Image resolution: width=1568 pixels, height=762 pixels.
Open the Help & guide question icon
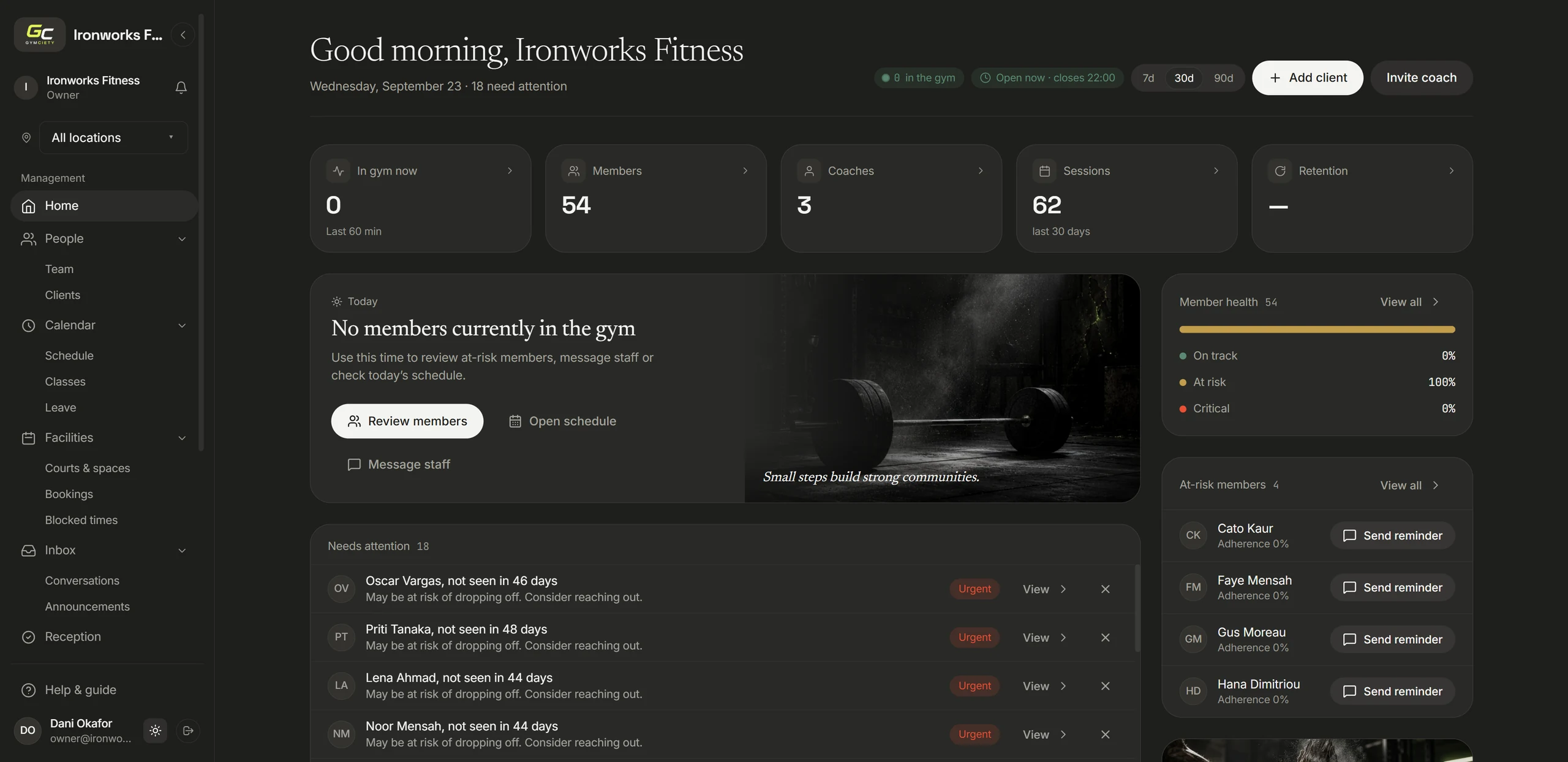[28, 690]
